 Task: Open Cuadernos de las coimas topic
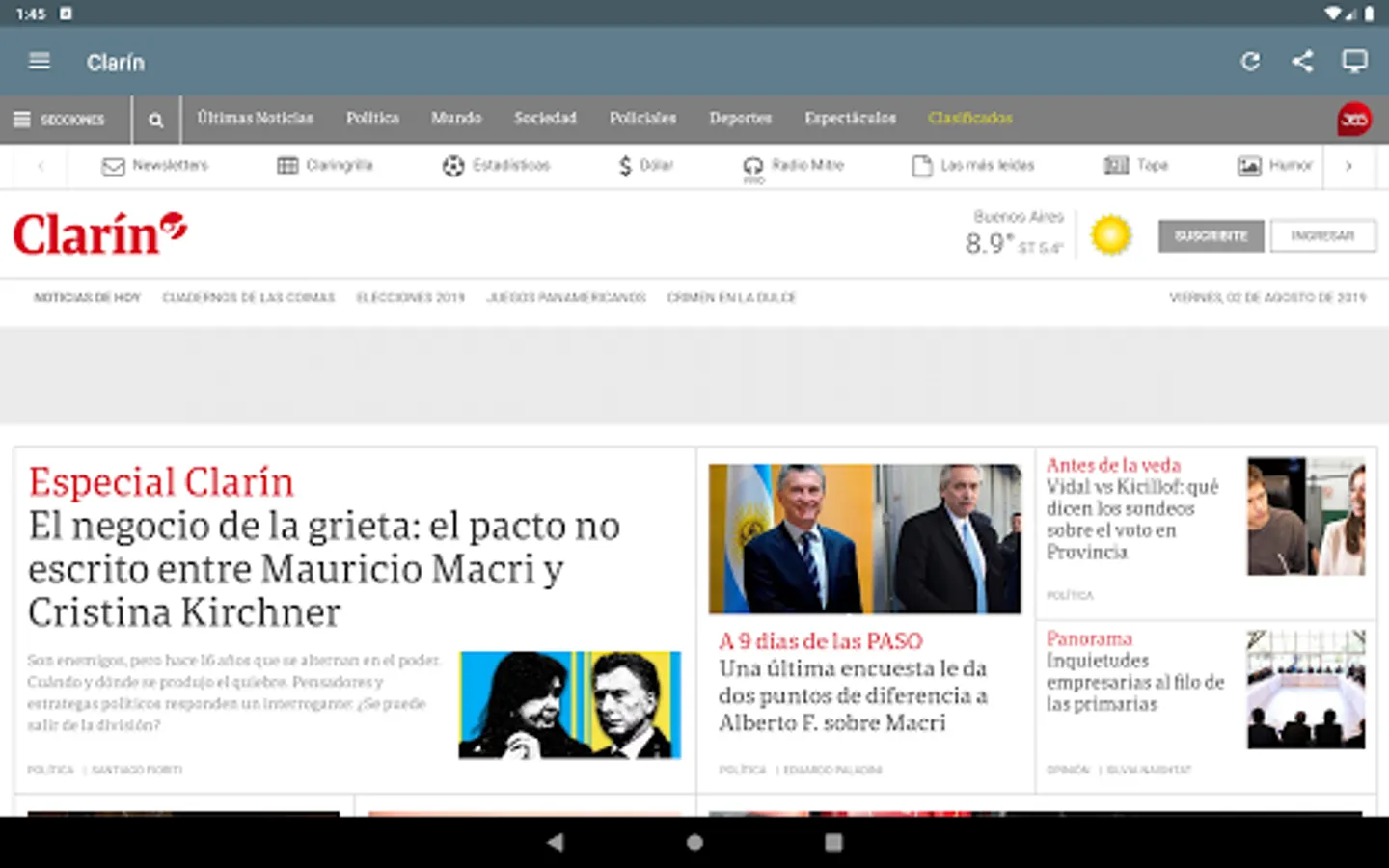tap(249, 298)
